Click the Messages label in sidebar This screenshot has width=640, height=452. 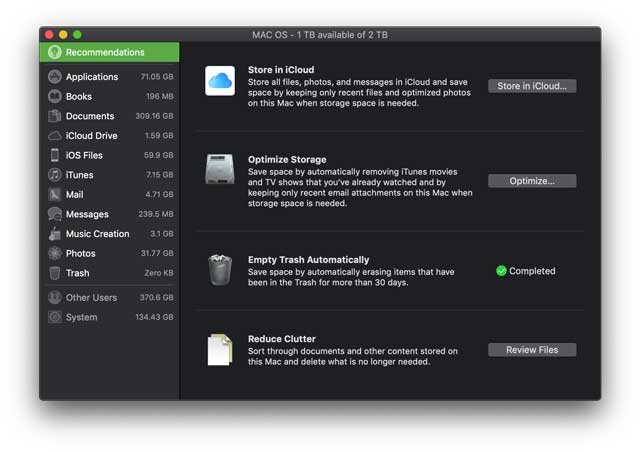[87, 214]
